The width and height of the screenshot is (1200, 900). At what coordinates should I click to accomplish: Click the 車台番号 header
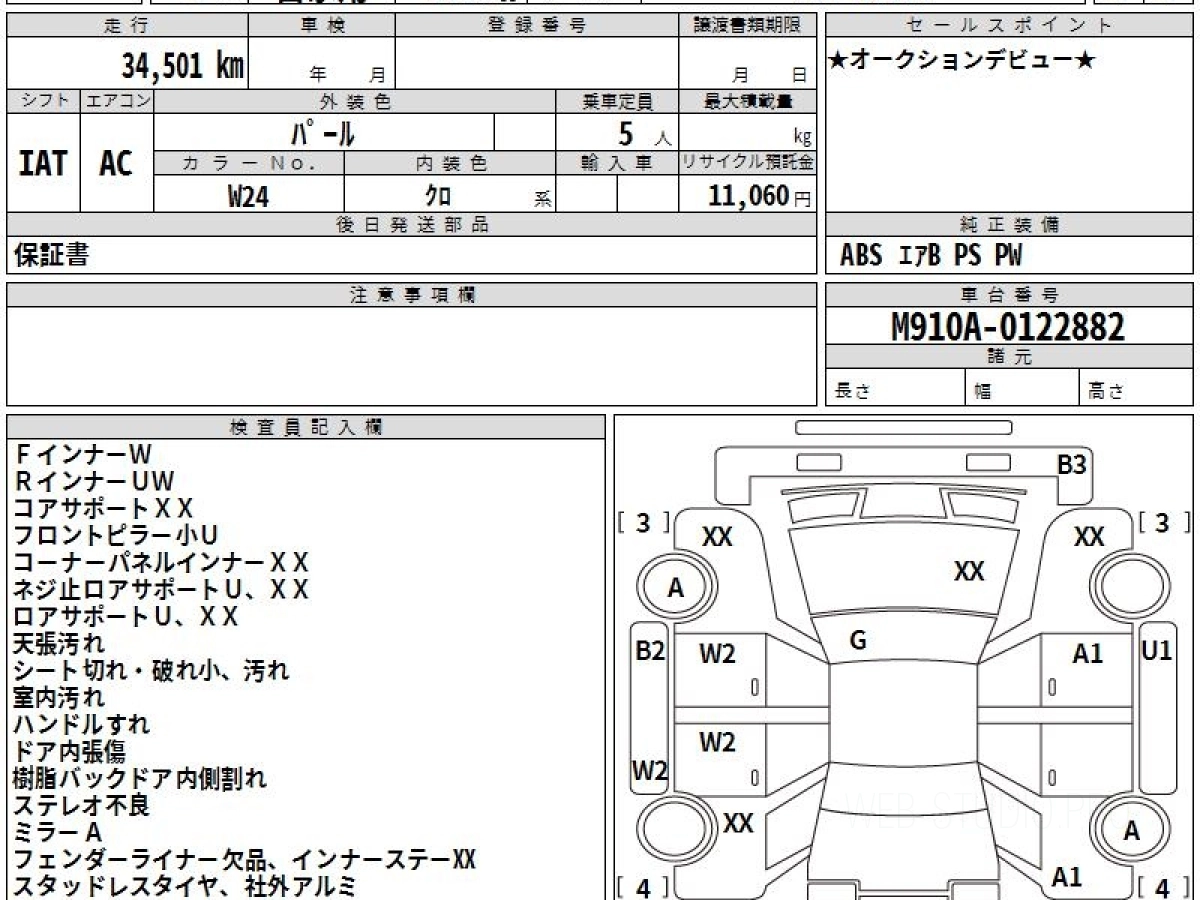click(1009, 294)
